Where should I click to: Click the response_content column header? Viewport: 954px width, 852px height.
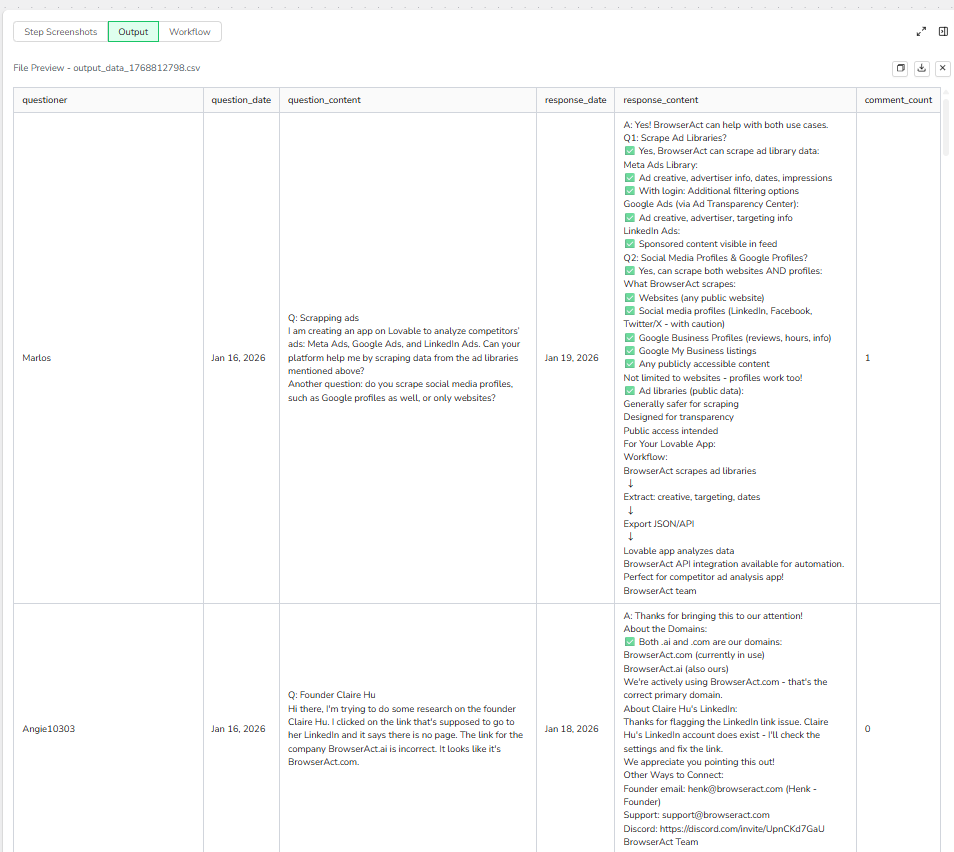pyautogui.click(x=660, y=100)
